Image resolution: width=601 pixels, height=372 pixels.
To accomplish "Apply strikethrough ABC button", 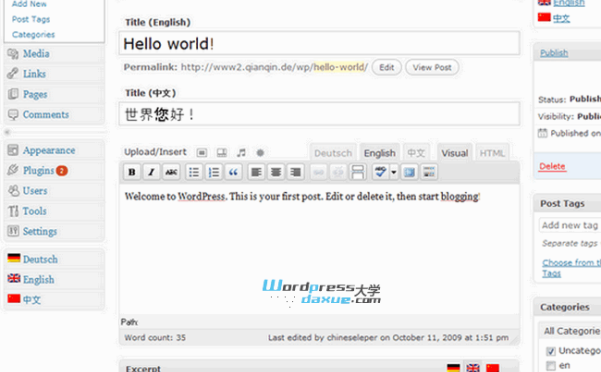I will click(171, 172).
